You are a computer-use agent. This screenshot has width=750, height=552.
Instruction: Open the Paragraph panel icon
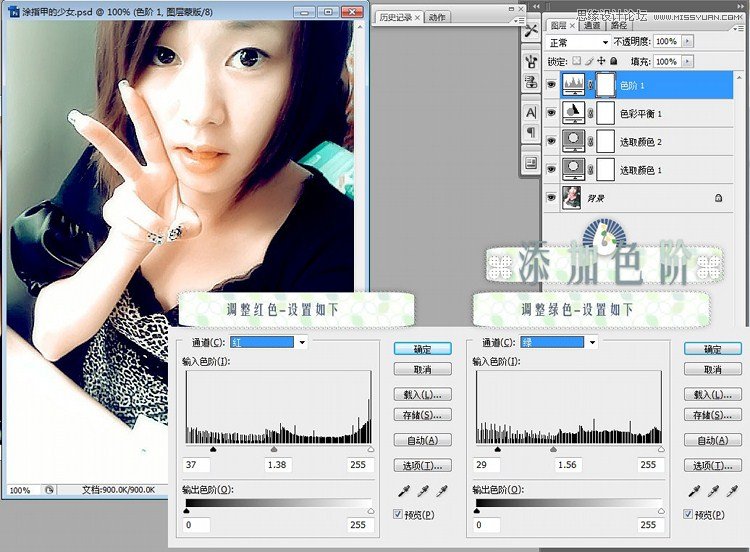click(x=531, y=132)
